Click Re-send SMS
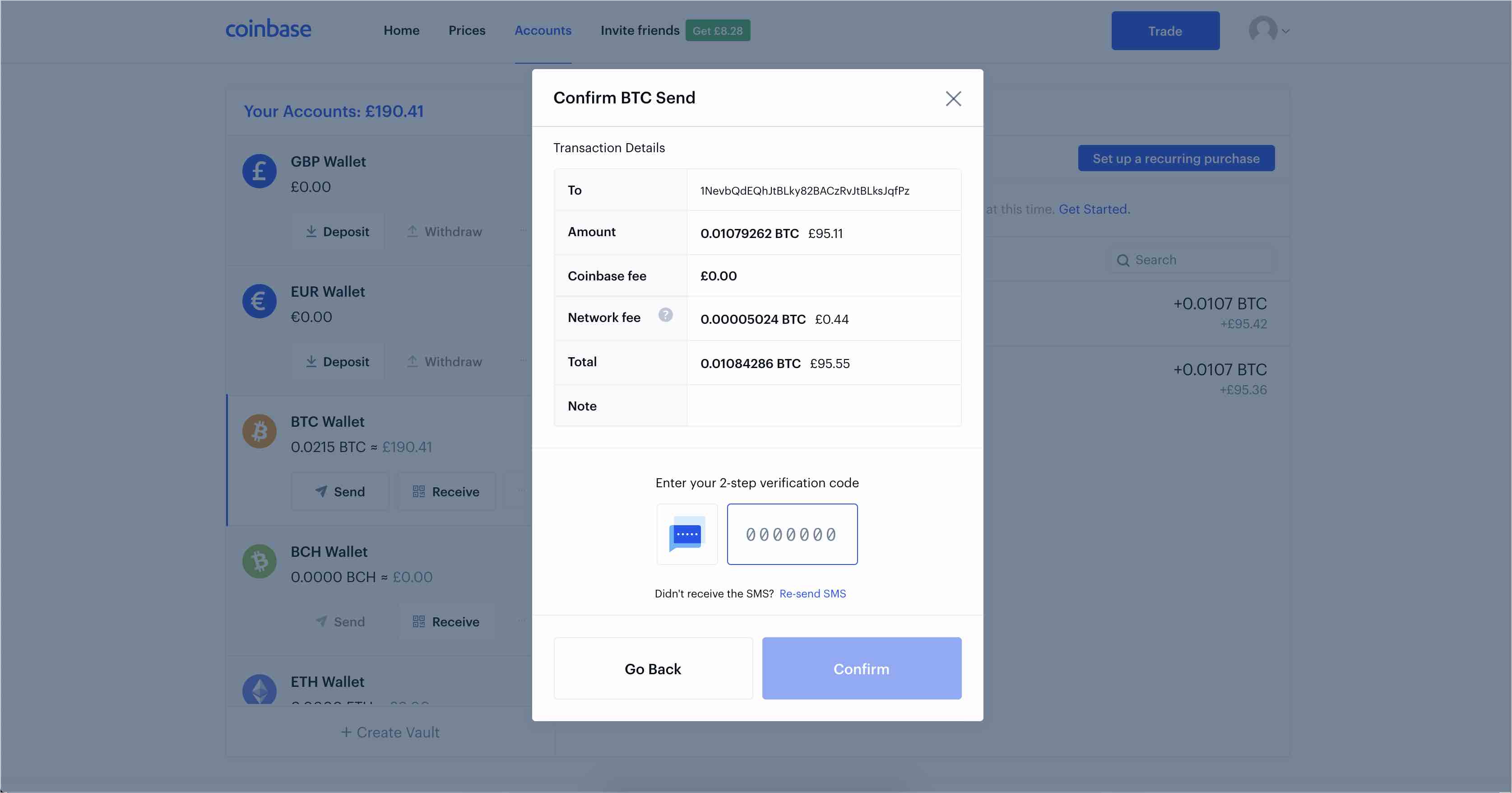 [812, 593]
